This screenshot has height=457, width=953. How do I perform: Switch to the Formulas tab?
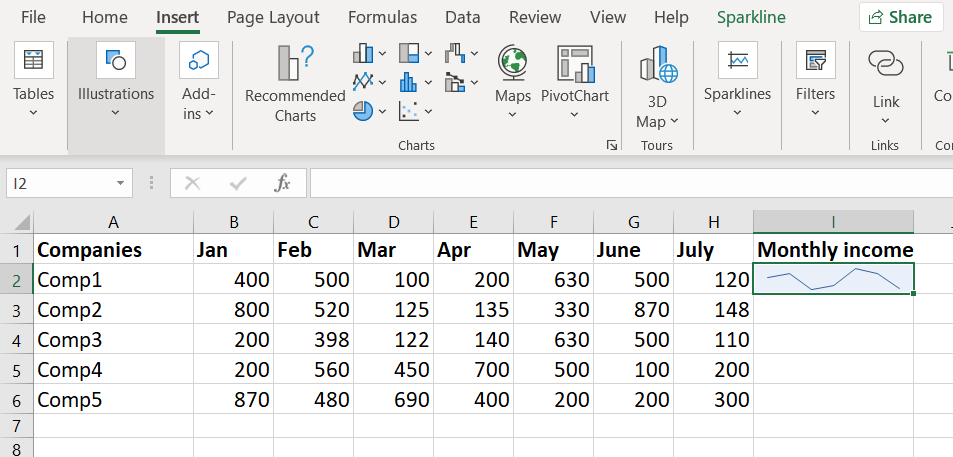(x=380, y=17)
